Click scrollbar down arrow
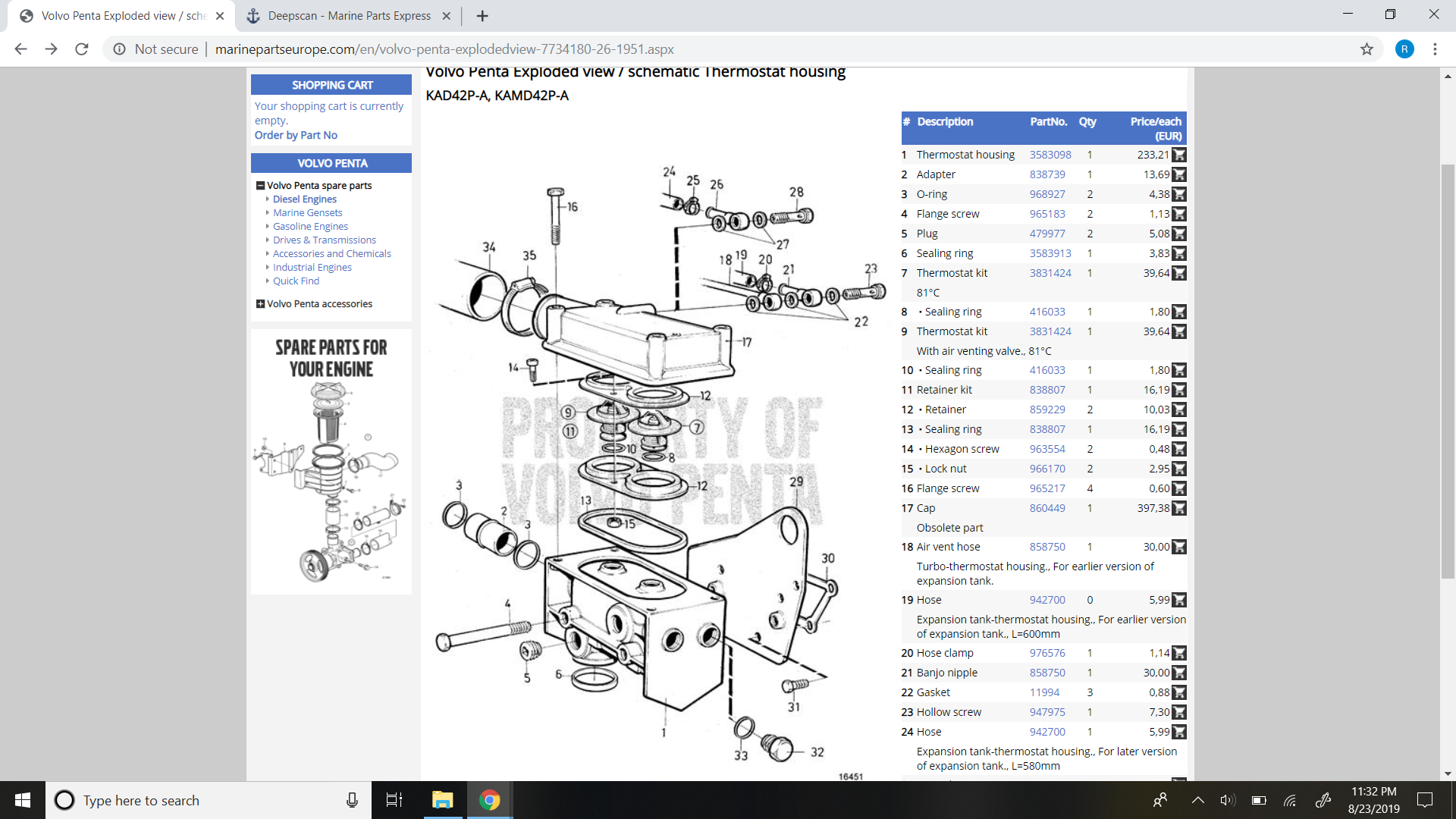This screenshot has width=1456, height=819. click(x=1448, y=773)
